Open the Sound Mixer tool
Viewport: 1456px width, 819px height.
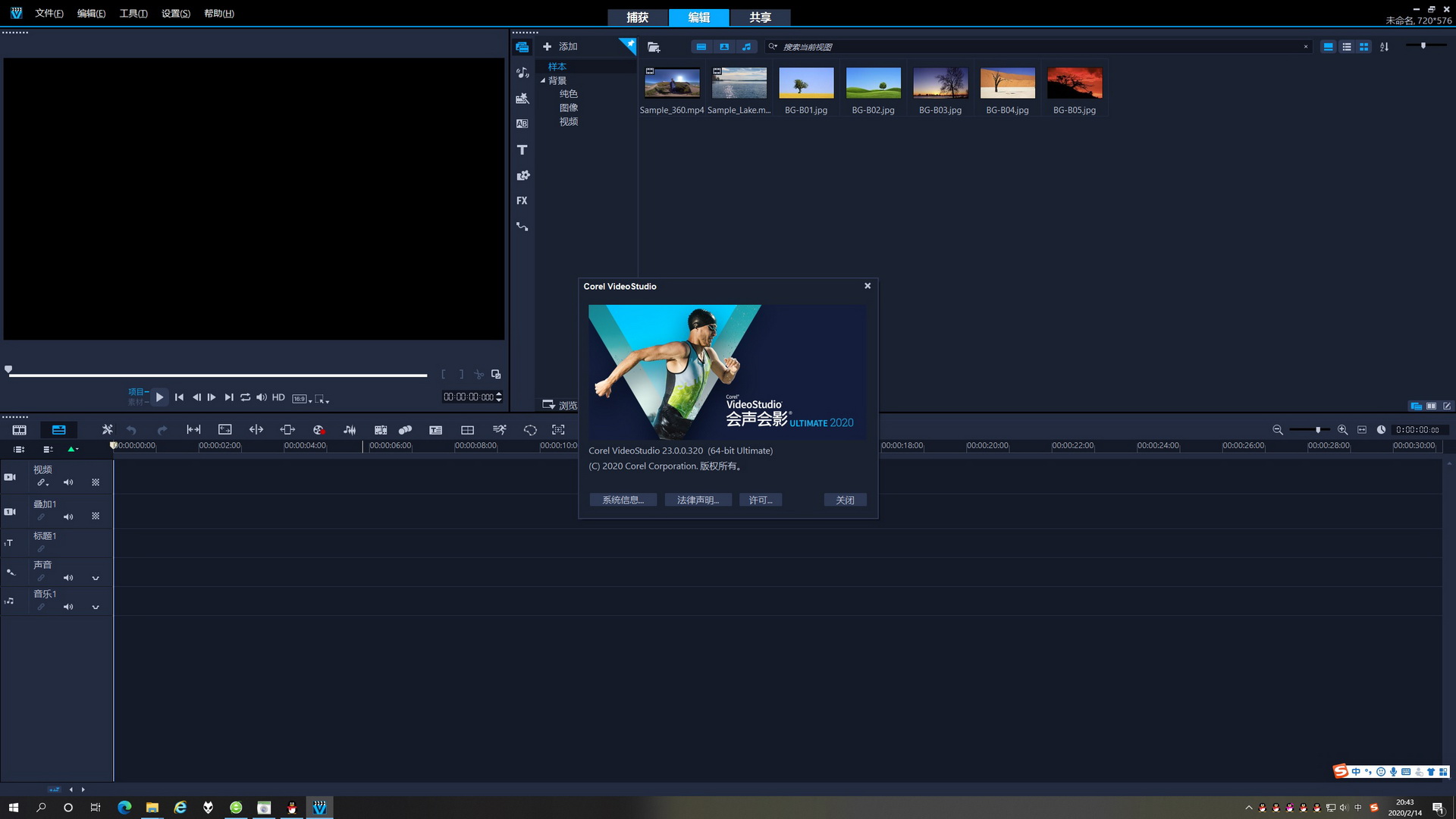pyautogui.click(x=350, y=430)
